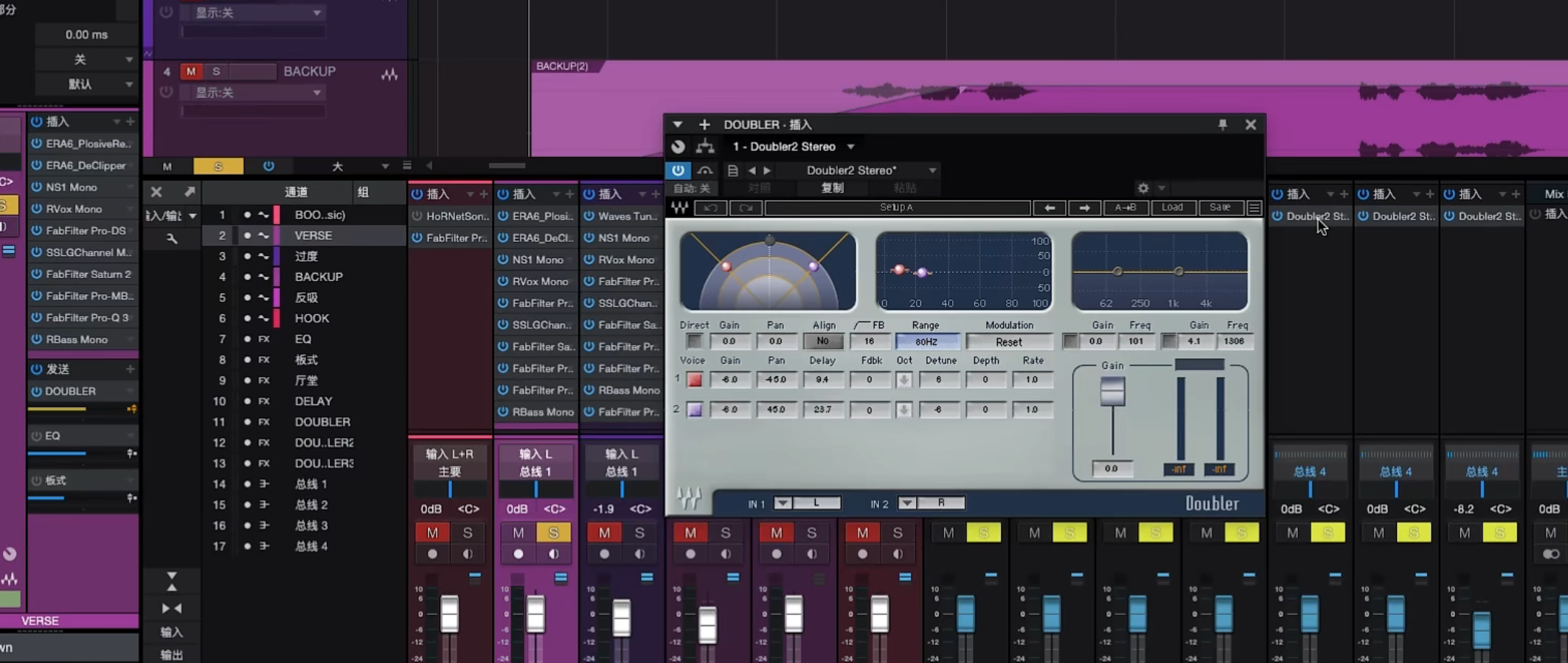
Task: Click the Load button in Waves toolbar
Action: [1172, 208]
